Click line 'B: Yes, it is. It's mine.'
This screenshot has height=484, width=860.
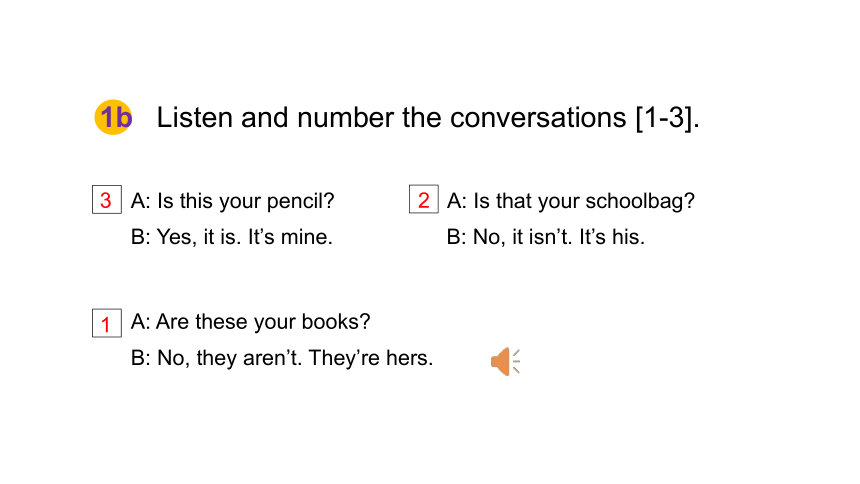(x=231, y=237)
